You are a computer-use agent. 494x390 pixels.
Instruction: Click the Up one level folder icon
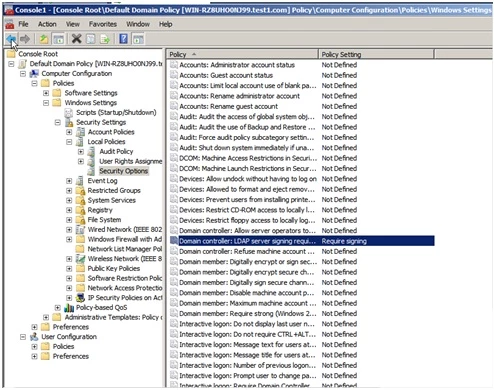[x=44, y=39]
